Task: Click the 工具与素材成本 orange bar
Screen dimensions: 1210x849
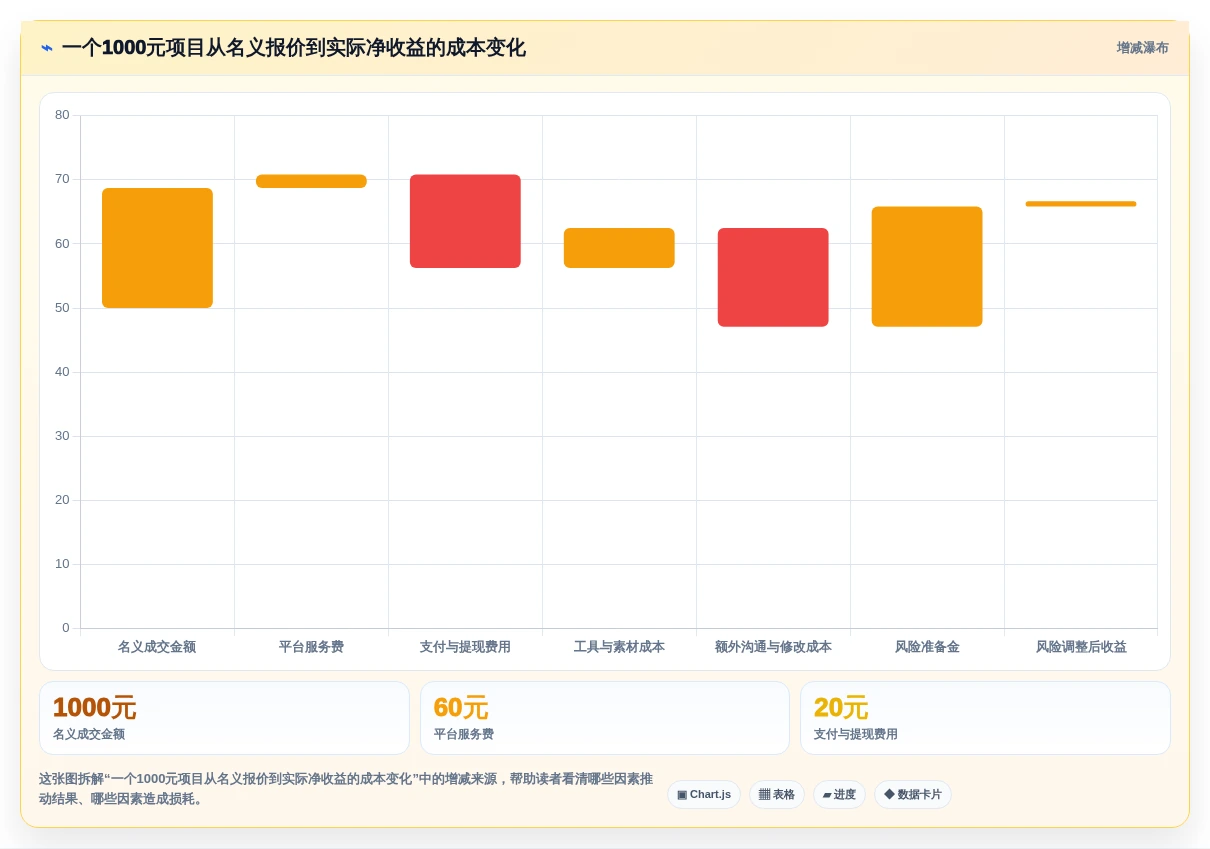Action: point(619,248)
